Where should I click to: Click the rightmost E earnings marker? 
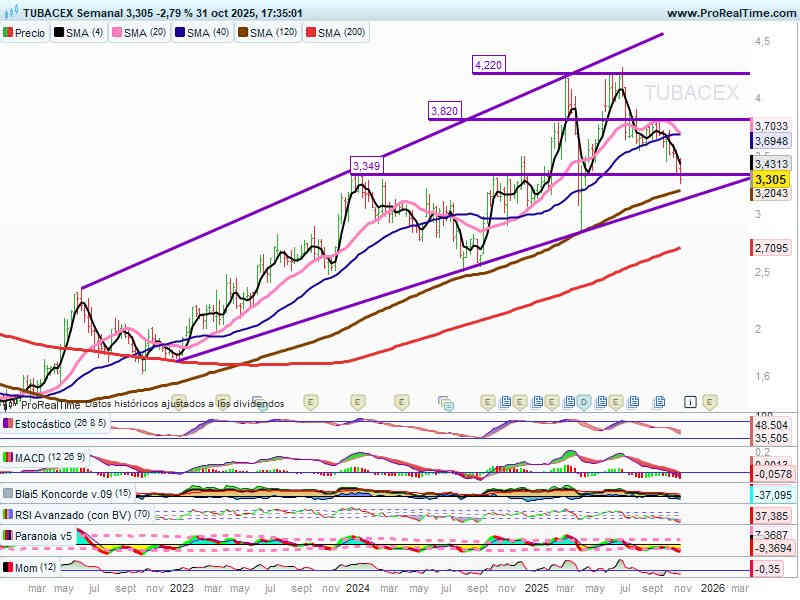pos(709,402)
